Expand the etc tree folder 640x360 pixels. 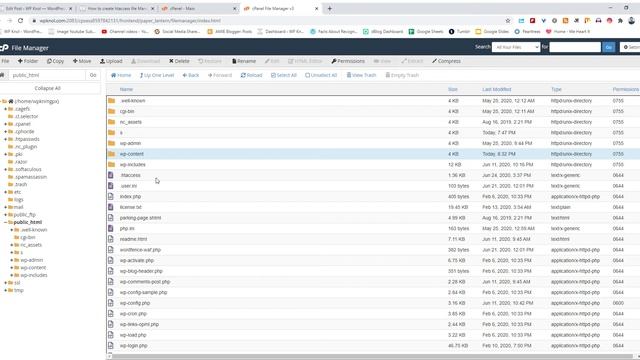pyautogui.click(x=5, y=192)
